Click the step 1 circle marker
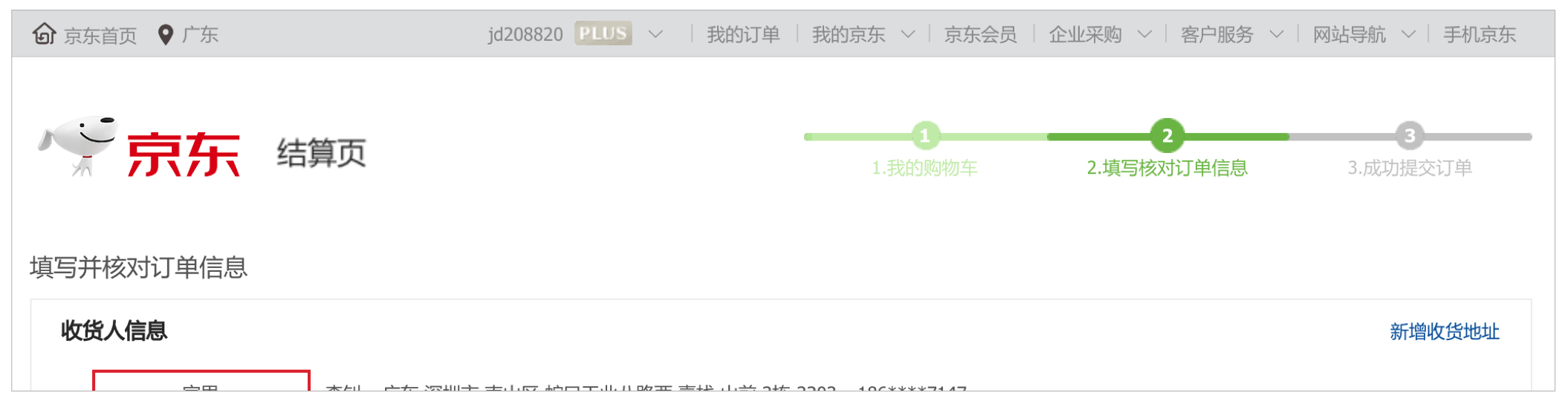The height and width of the screenshot is (404, 1568). click(925, 136)
